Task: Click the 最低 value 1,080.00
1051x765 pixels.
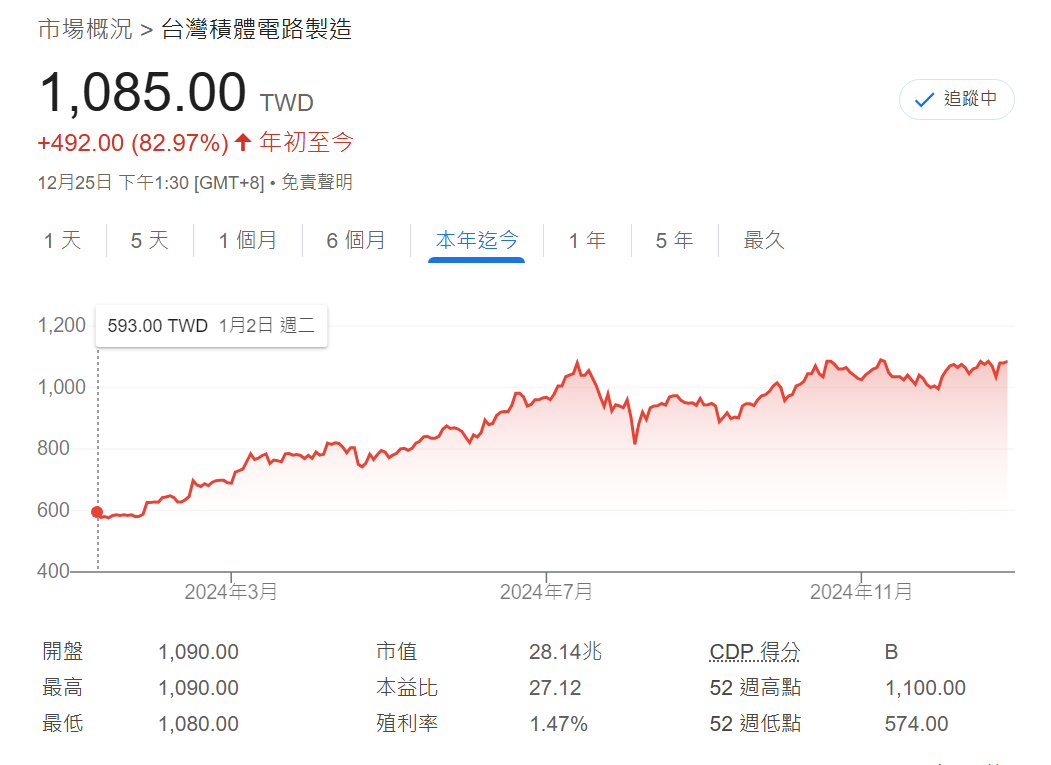Action: tap(198, 723)
